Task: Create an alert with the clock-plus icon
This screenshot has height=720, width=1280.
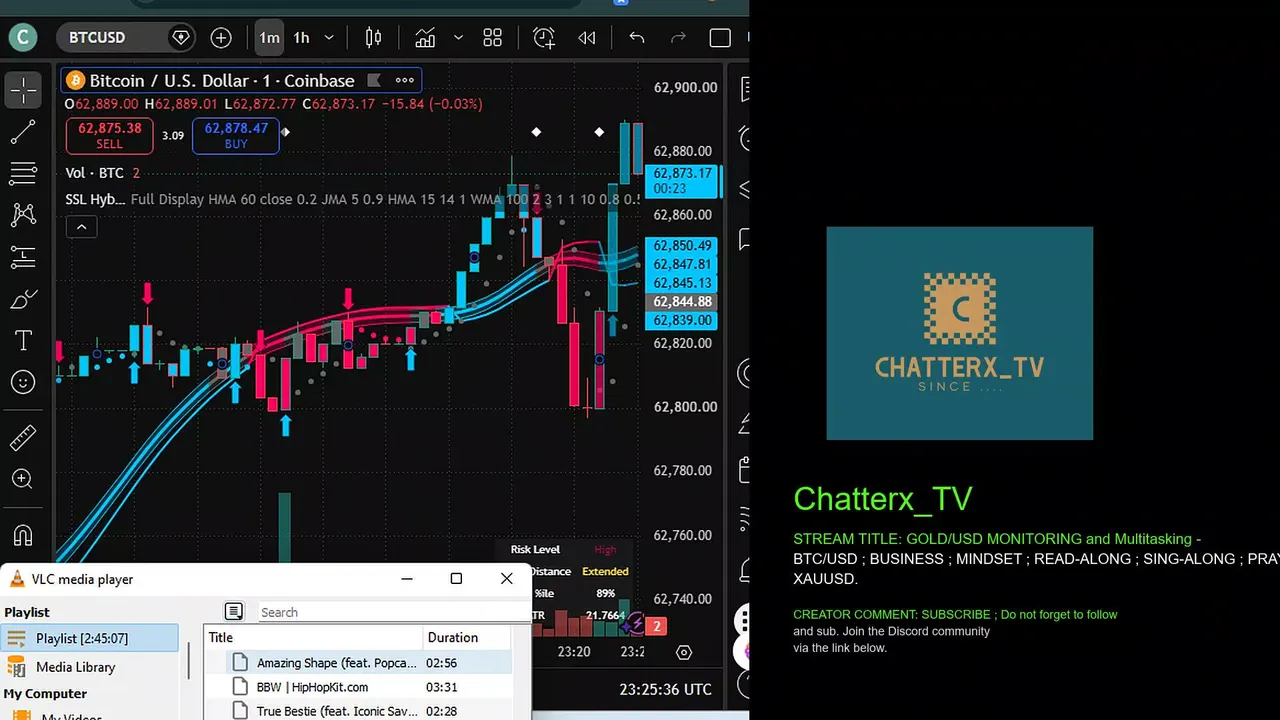Action: (544, 38)
